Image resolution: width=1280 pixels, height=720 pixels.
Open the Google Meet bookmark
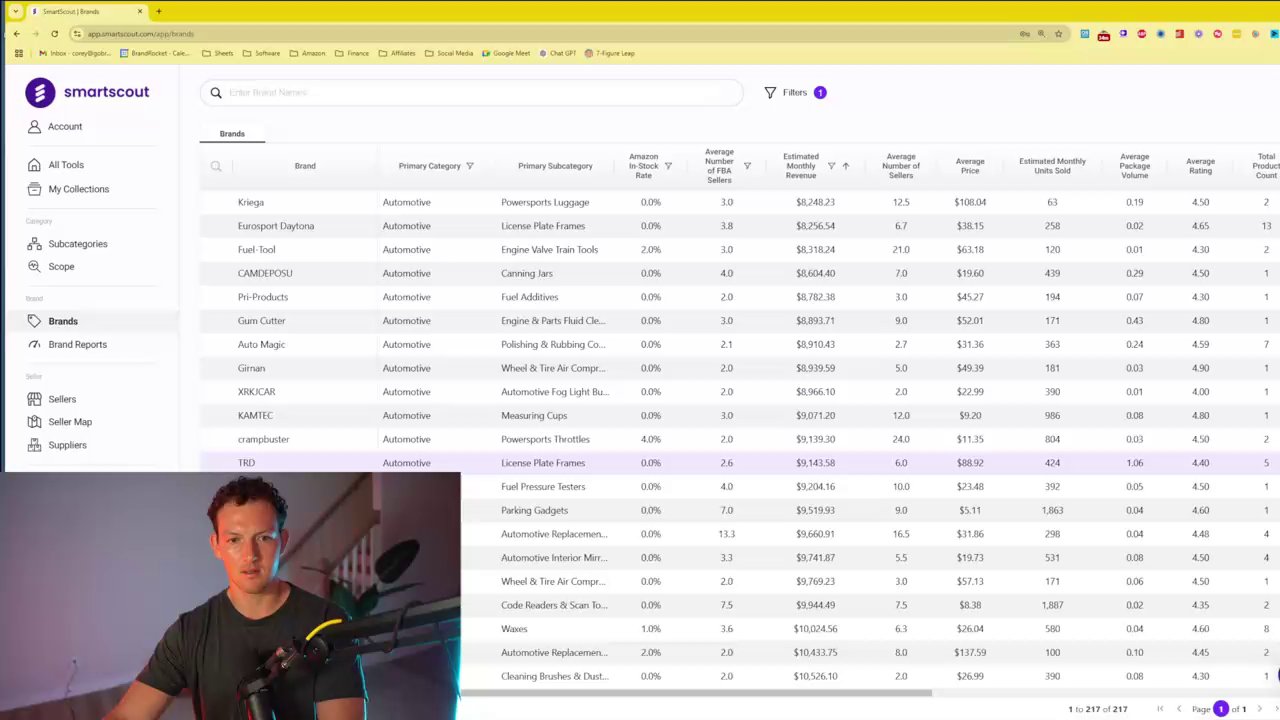pos(506,54)
